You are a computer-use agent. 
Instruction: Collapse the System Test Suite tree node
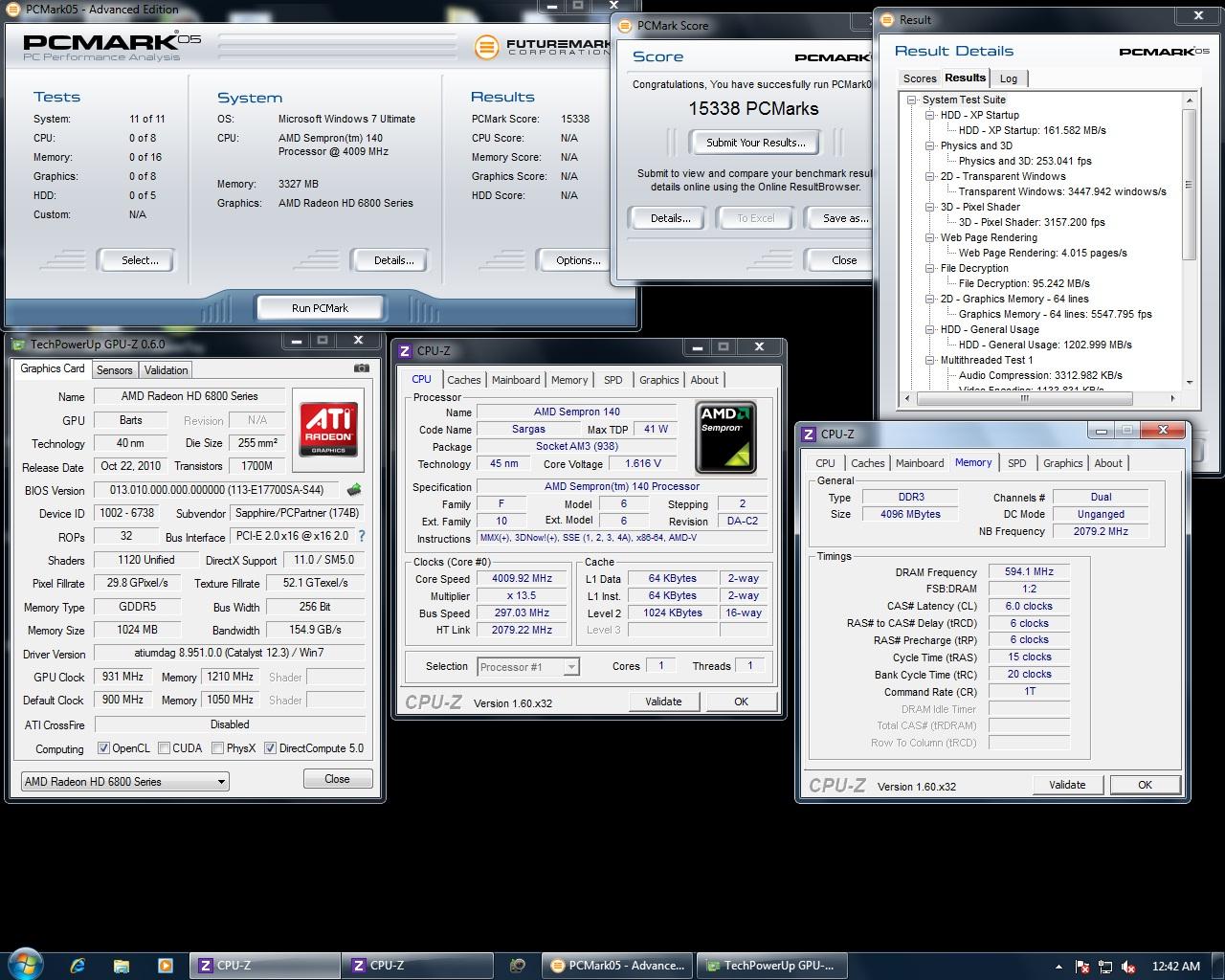click(911, 100)
